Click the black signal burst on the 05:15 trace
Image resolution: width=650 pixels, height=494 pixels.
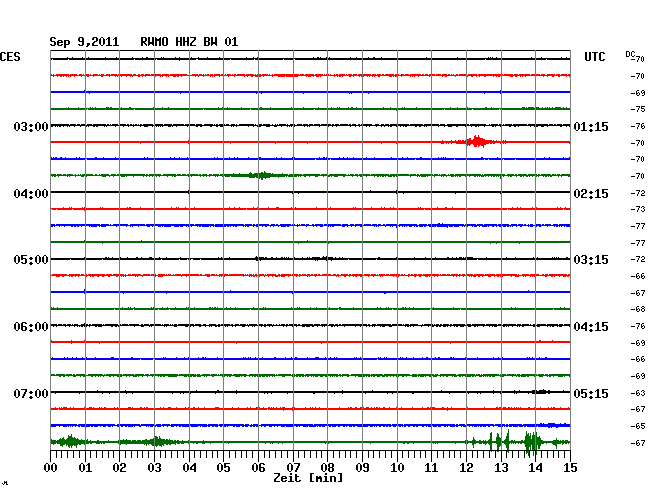click(x=541, y=392)
